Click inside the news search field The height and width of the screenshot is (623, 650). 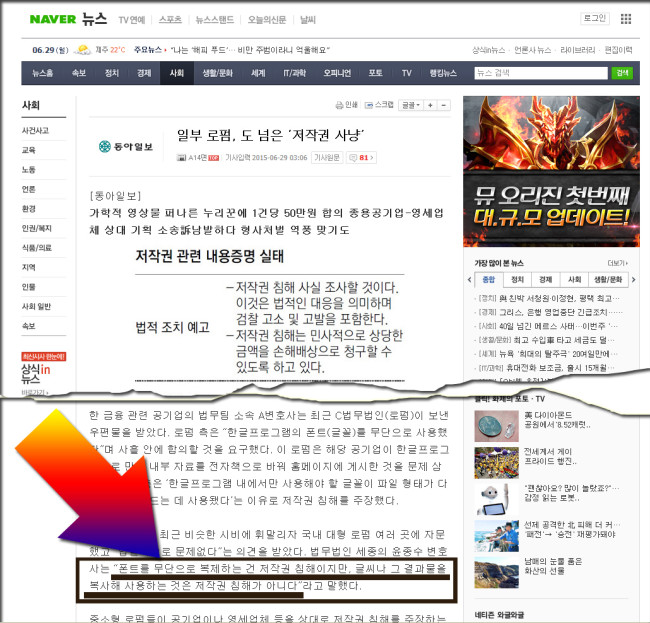[x=540, y=73]
